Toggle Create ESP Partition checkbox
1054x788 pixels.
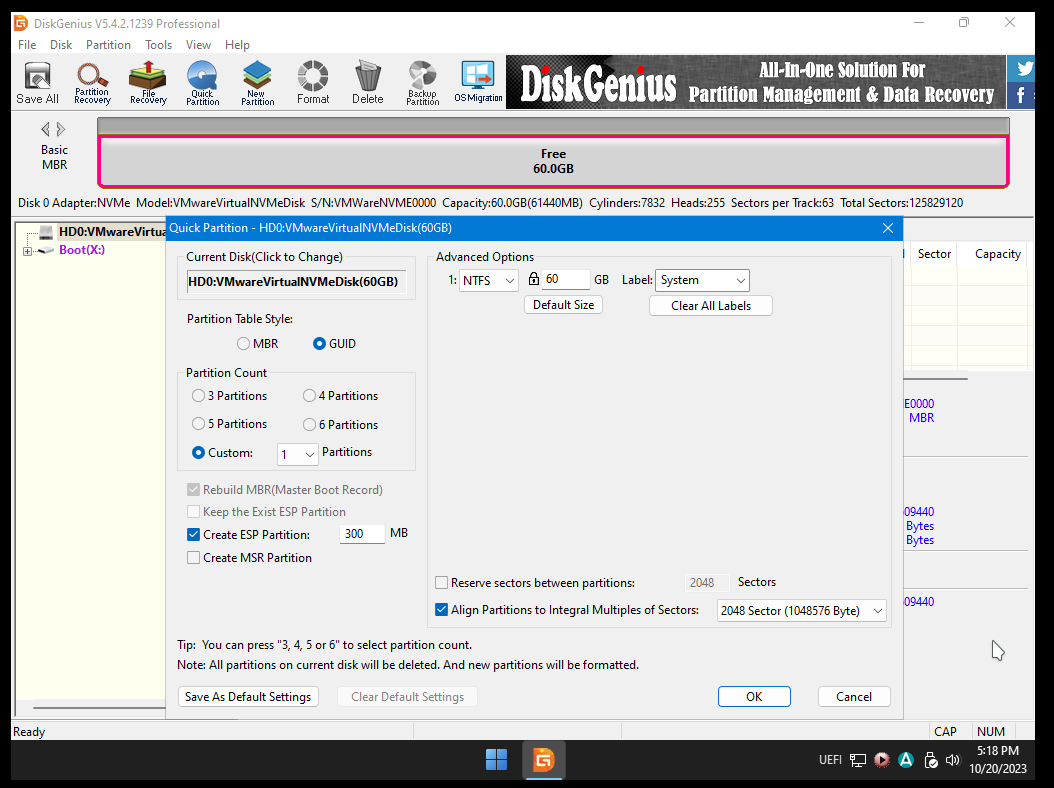(194, 535)
